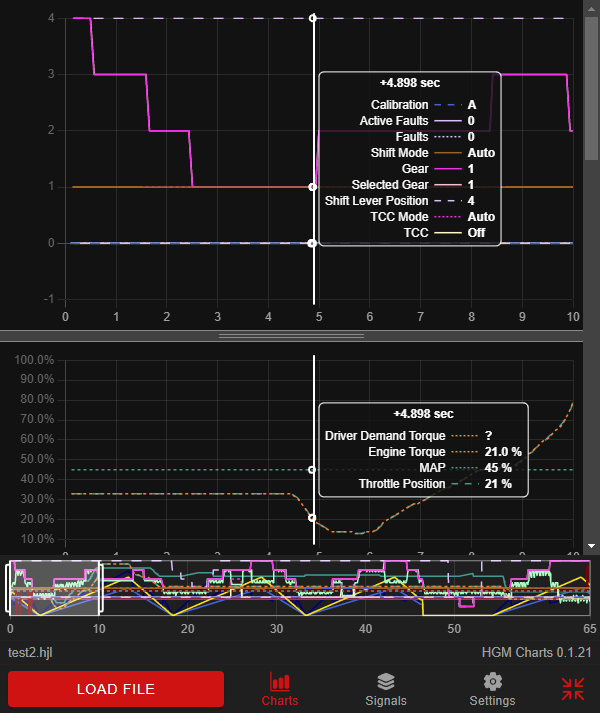Click the overview timeline near 50 seconds
The height and width of the screenshot is (713, 600).
[x=455, y=590]
